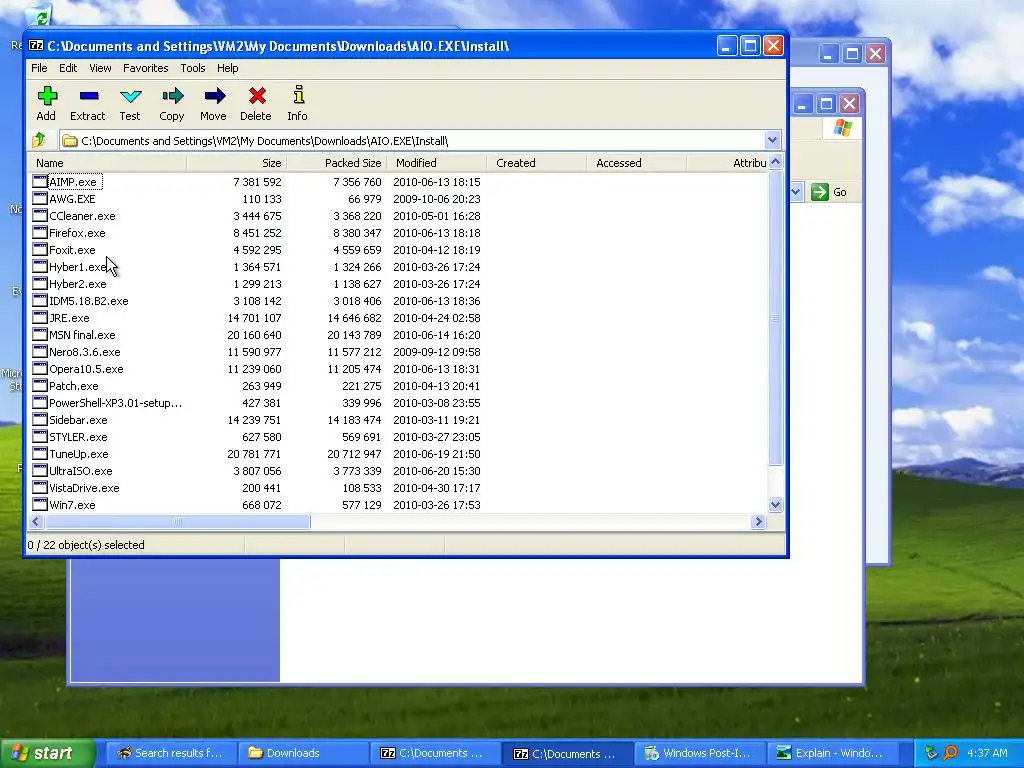Open the Tools menu

(x=193, y=68)
